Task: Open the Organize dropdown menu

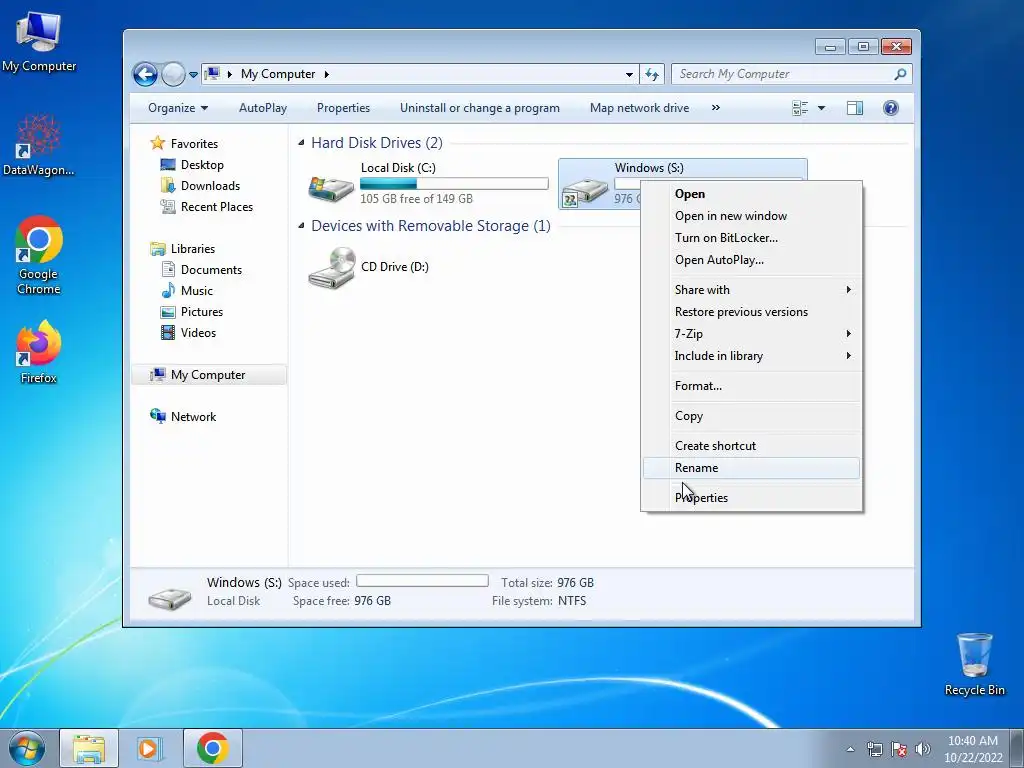Action: 178,108
